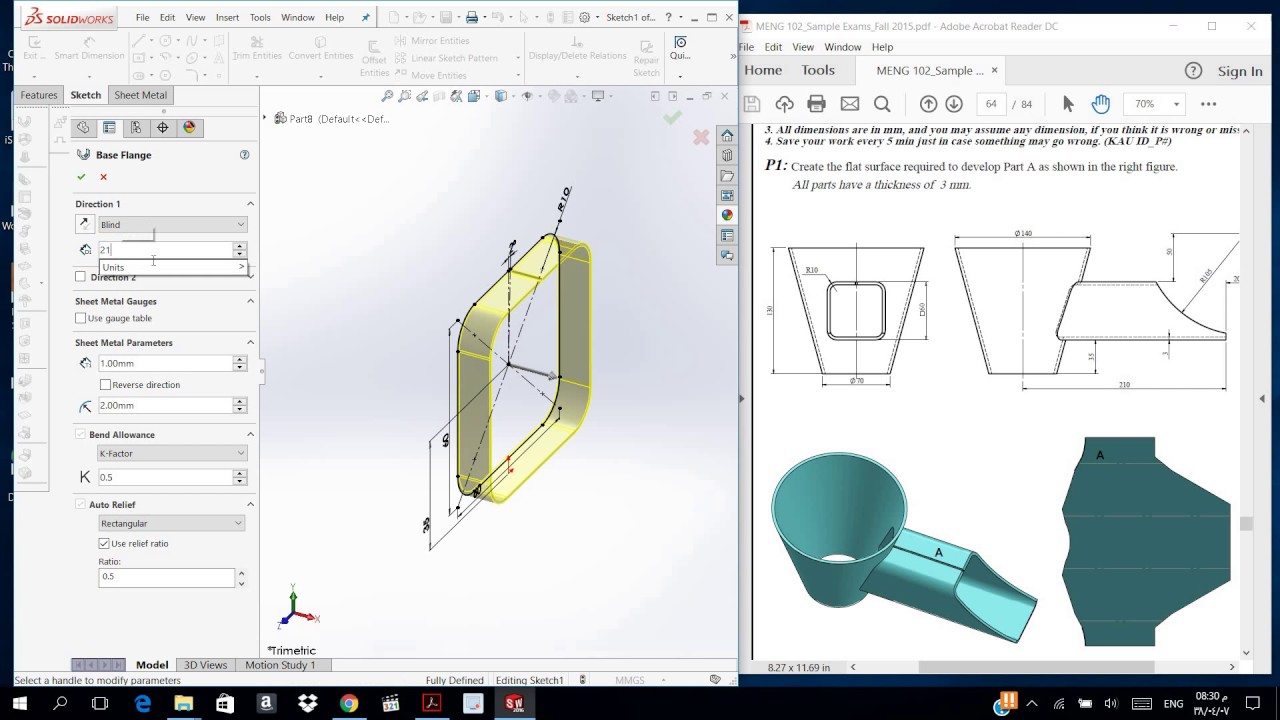Collapse the Direction 1 section

point(250,204)
